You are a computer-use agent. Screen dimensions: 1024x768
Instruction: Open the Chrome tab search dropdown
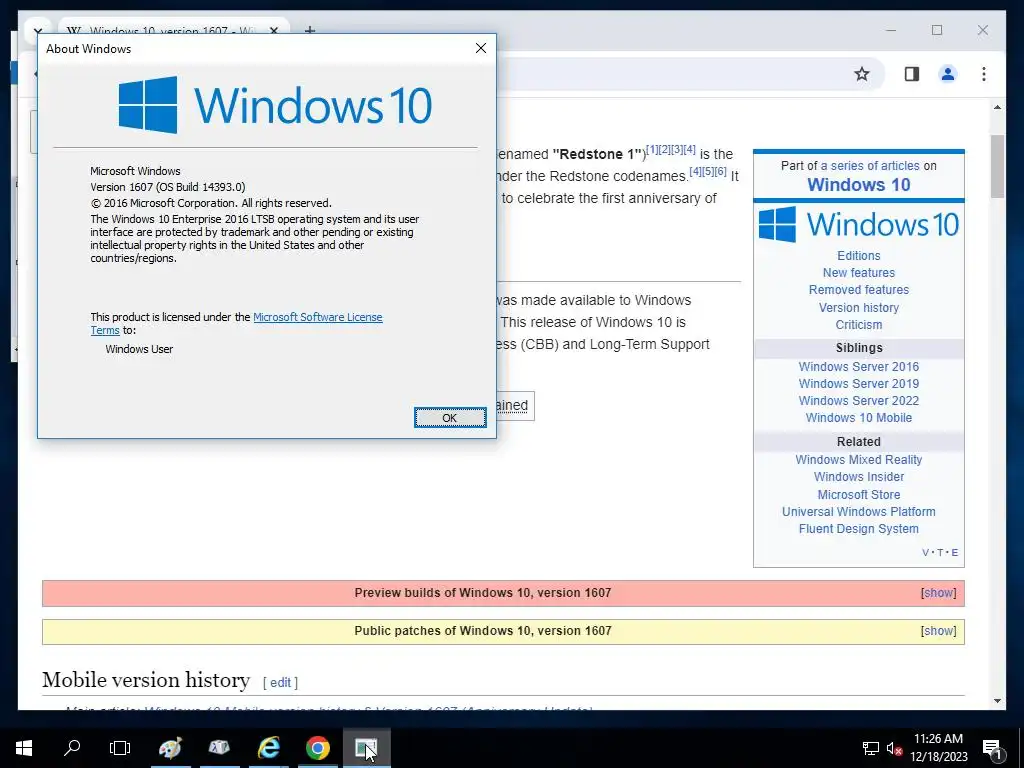pyautogui.click(x=37, y=30)
